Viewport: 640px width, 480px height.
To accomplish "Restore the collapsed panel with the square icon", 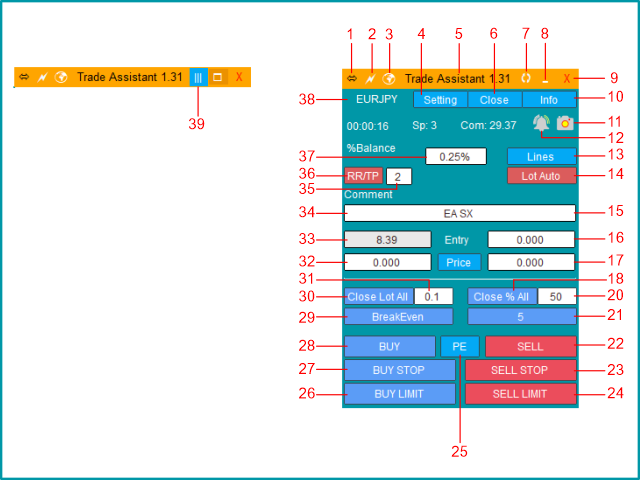I will point(218,77).
